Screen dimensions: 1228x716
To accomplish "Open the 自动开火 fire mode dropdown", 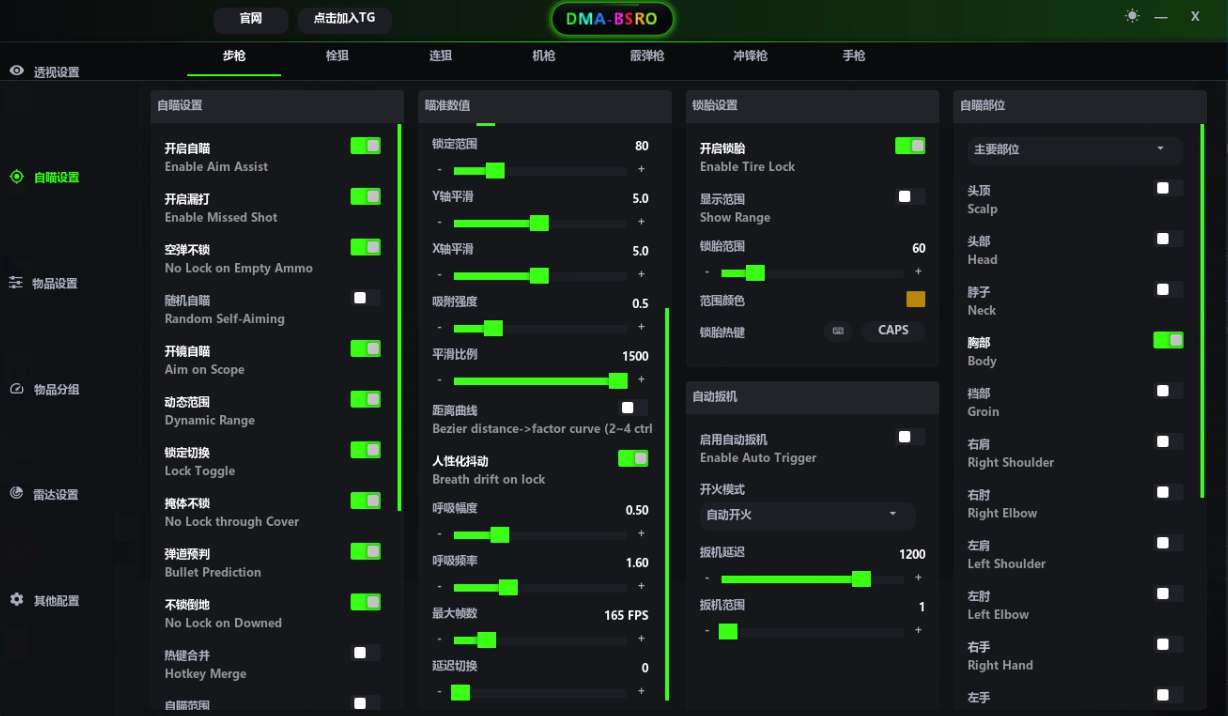I will pos(807,515).
